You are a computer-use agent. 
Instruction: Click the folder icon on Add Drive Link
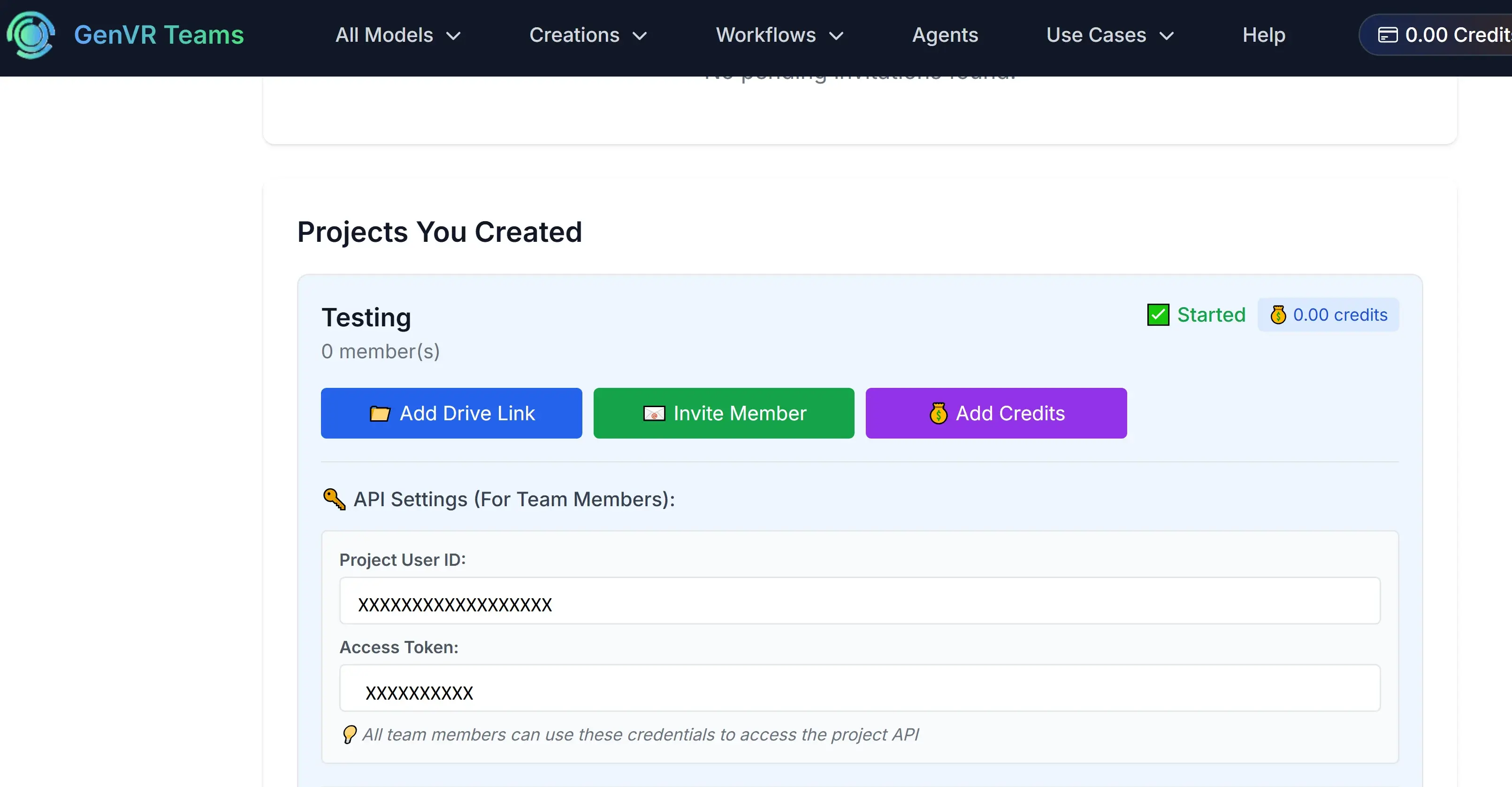(380, 414)
